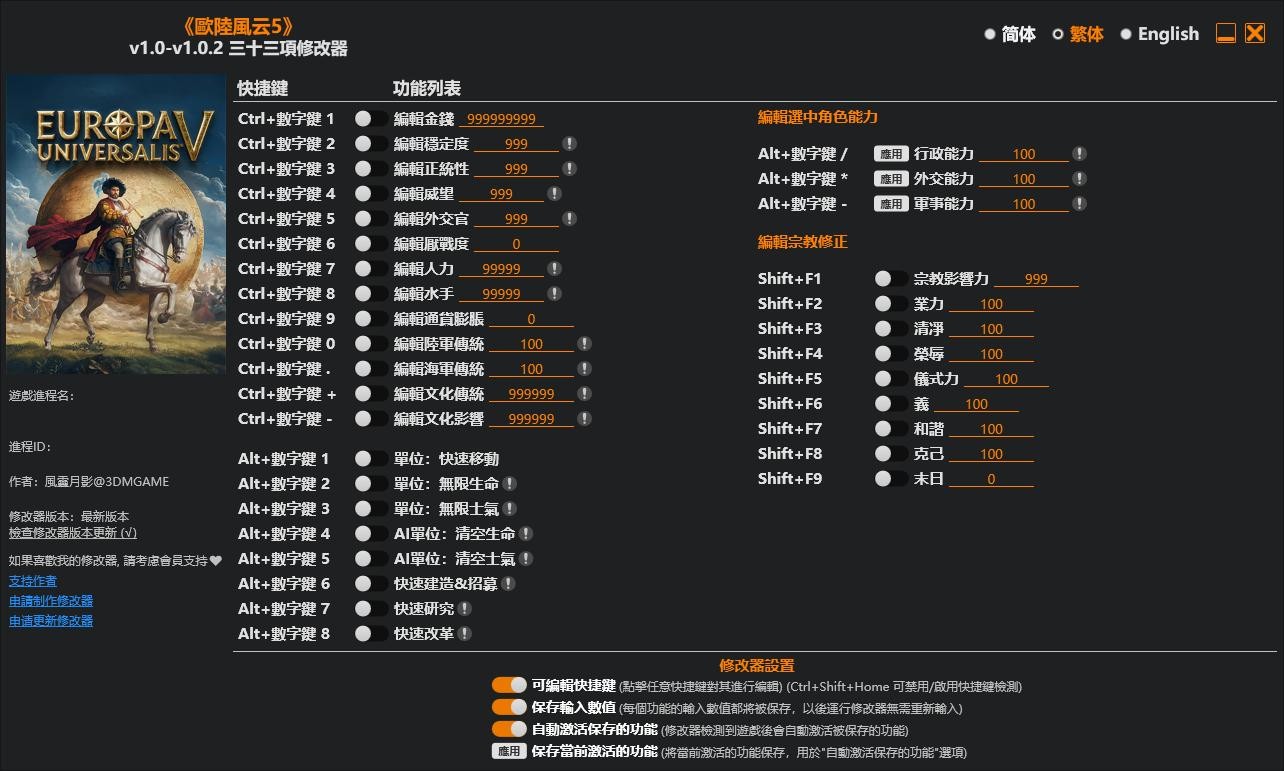
Task: Toggle 榮辱 switch
Action: 891,354
